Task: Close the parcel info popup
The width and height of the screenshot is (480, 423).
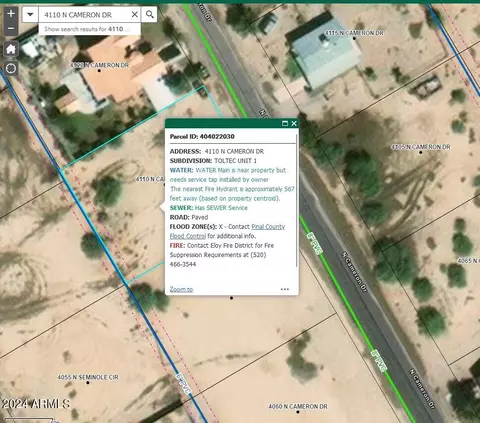Action: click(294, 124)
